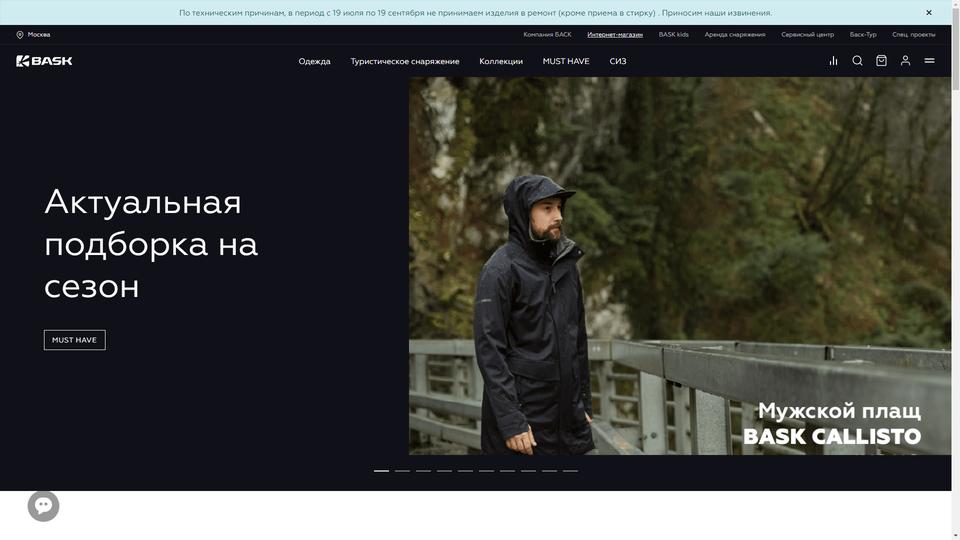
Task: Open the hamburger menu icon
Action: tap(929, 61)
